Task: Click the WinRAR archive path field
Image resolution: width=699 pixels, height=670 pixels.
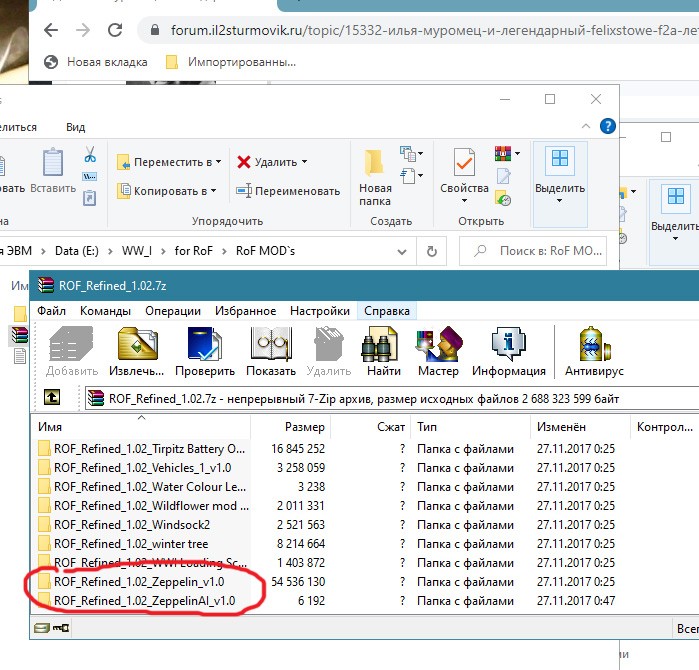Action: 392,398
